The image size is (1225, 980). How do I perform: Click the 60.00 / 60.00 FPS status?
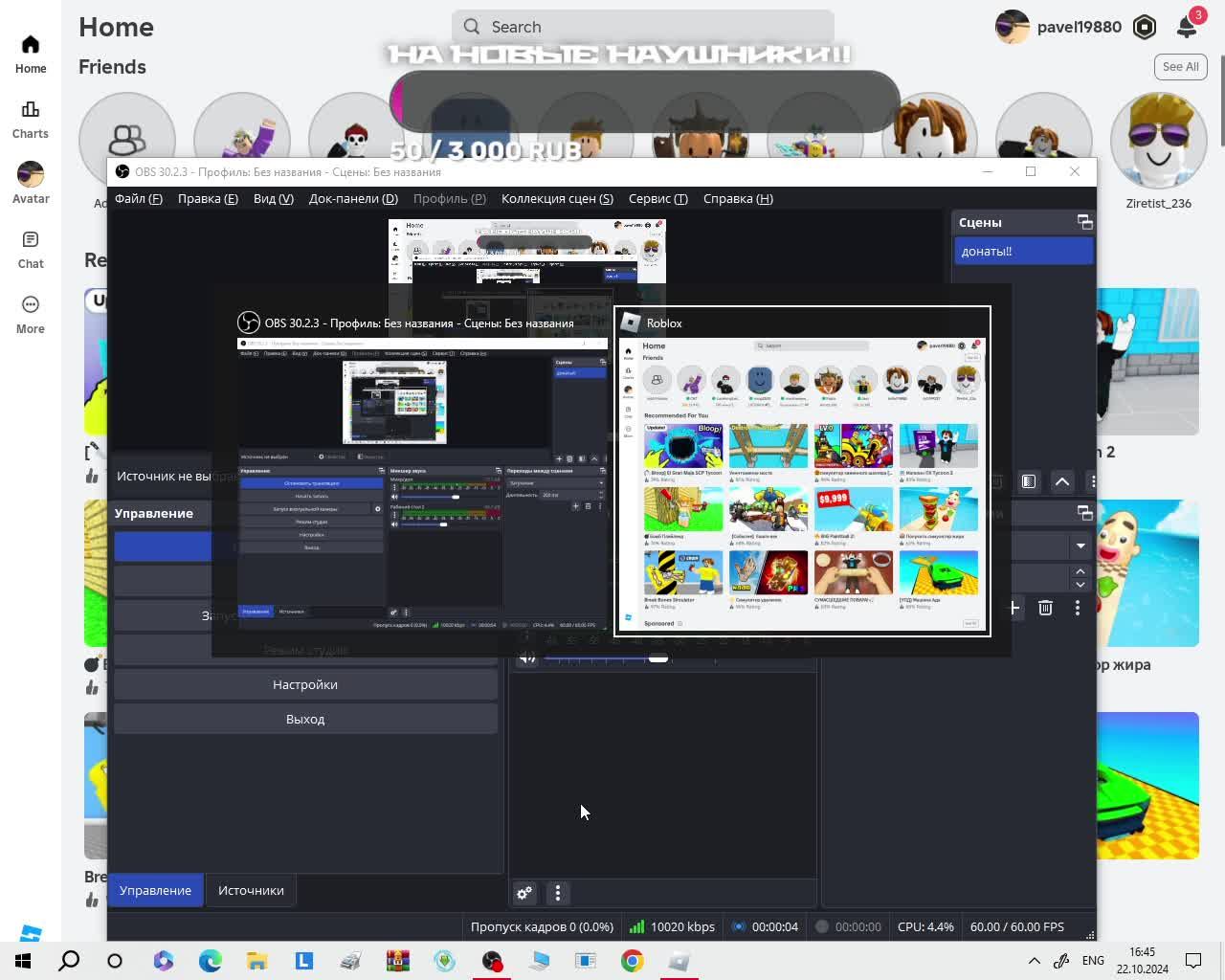click(1017, 926)
